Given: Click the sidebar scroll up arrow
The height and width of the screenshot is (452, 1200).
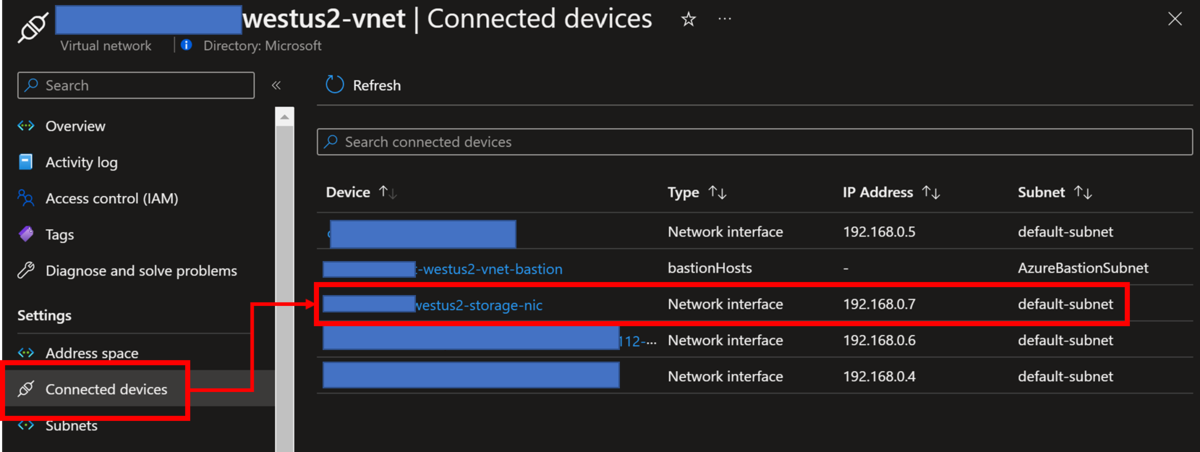Looking at the screenshot, I should coord(285,118).
